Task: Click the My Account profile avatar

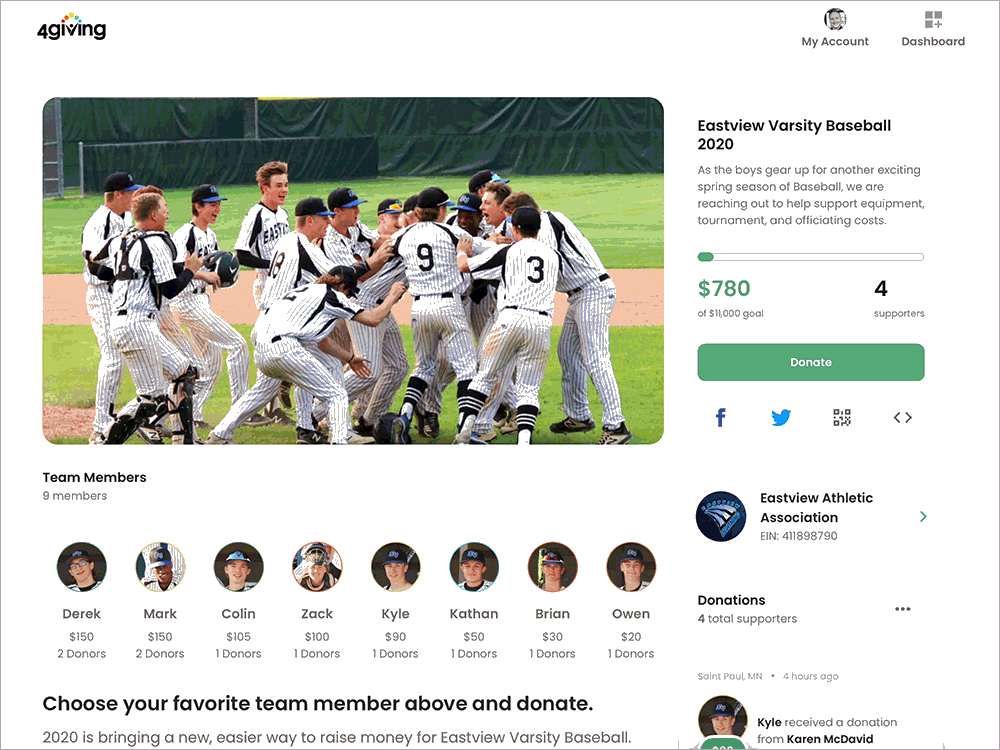Action: click(x=835, y=19)
